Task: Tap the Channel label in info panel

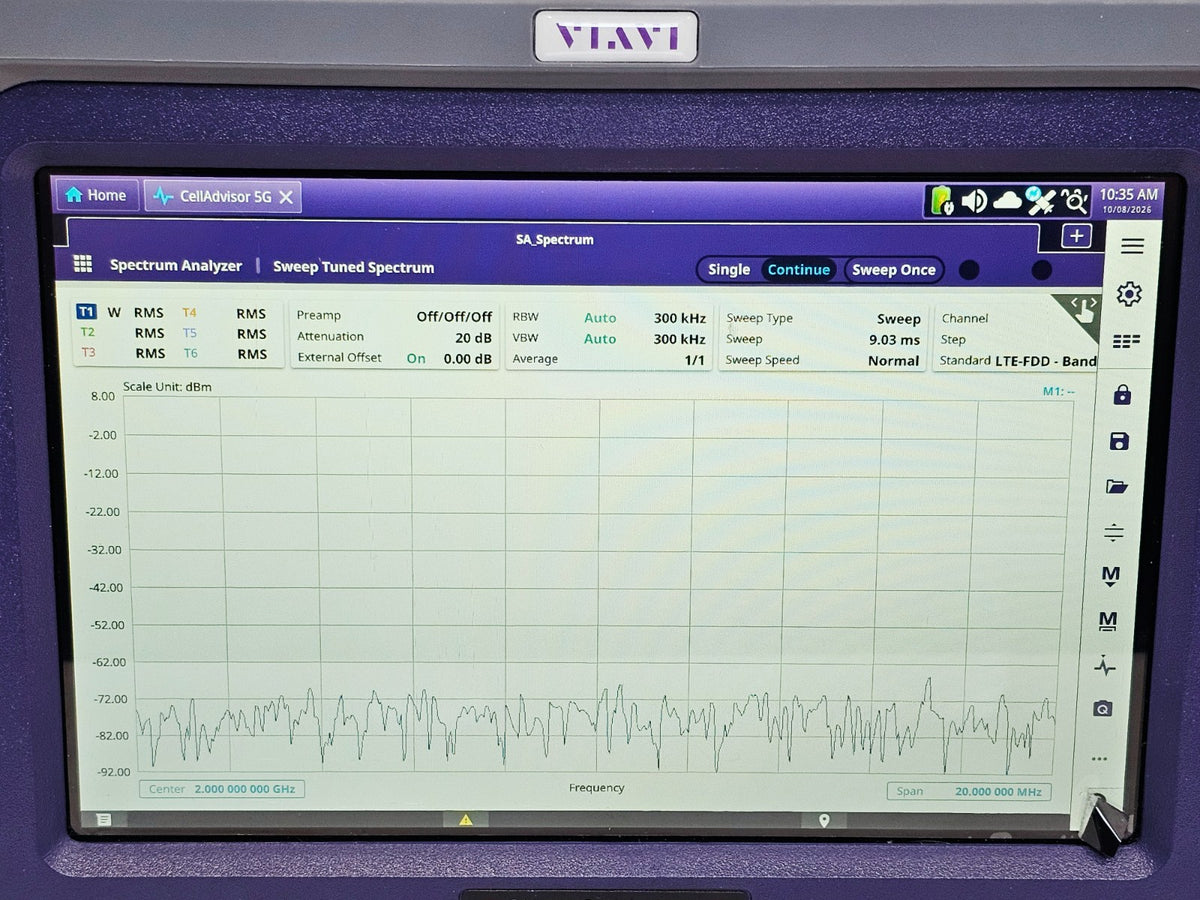Action: (964, 318)
